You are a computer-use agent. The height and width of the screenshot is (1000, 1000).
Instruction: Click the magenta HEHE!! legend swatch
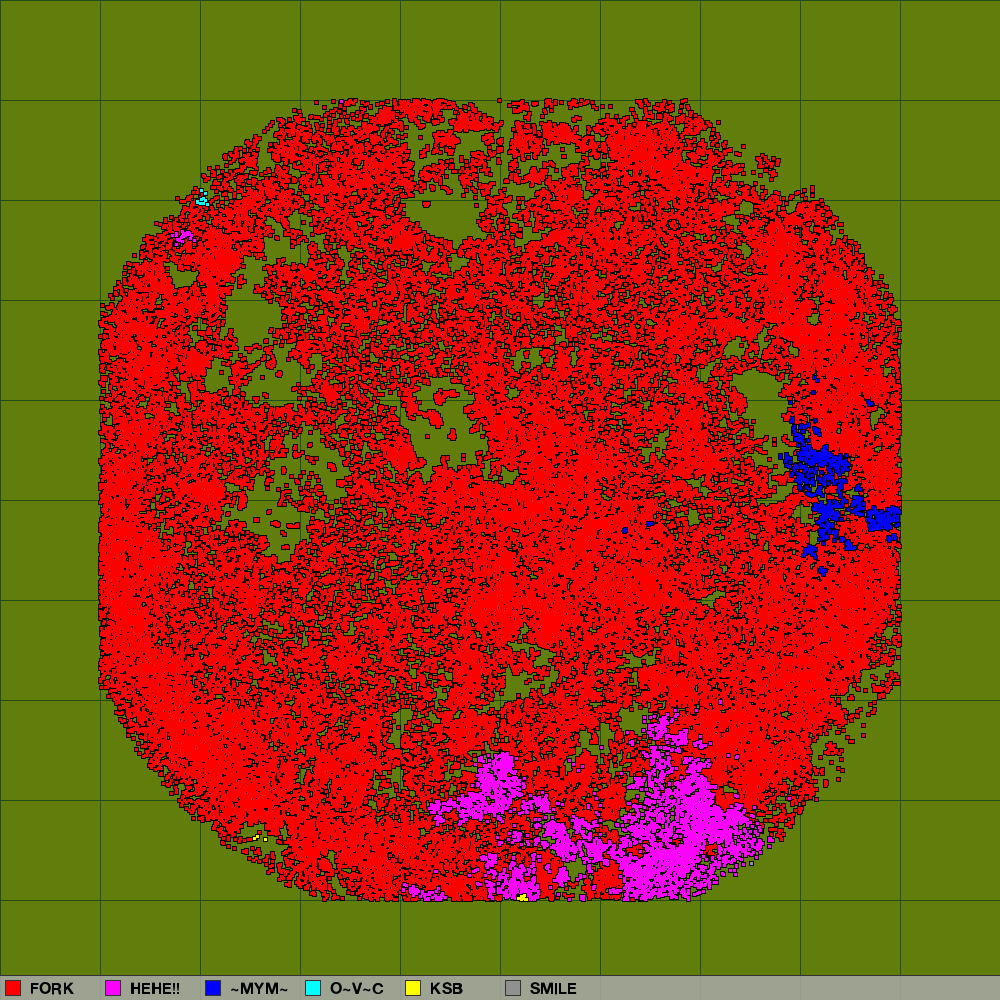point(113,988)
